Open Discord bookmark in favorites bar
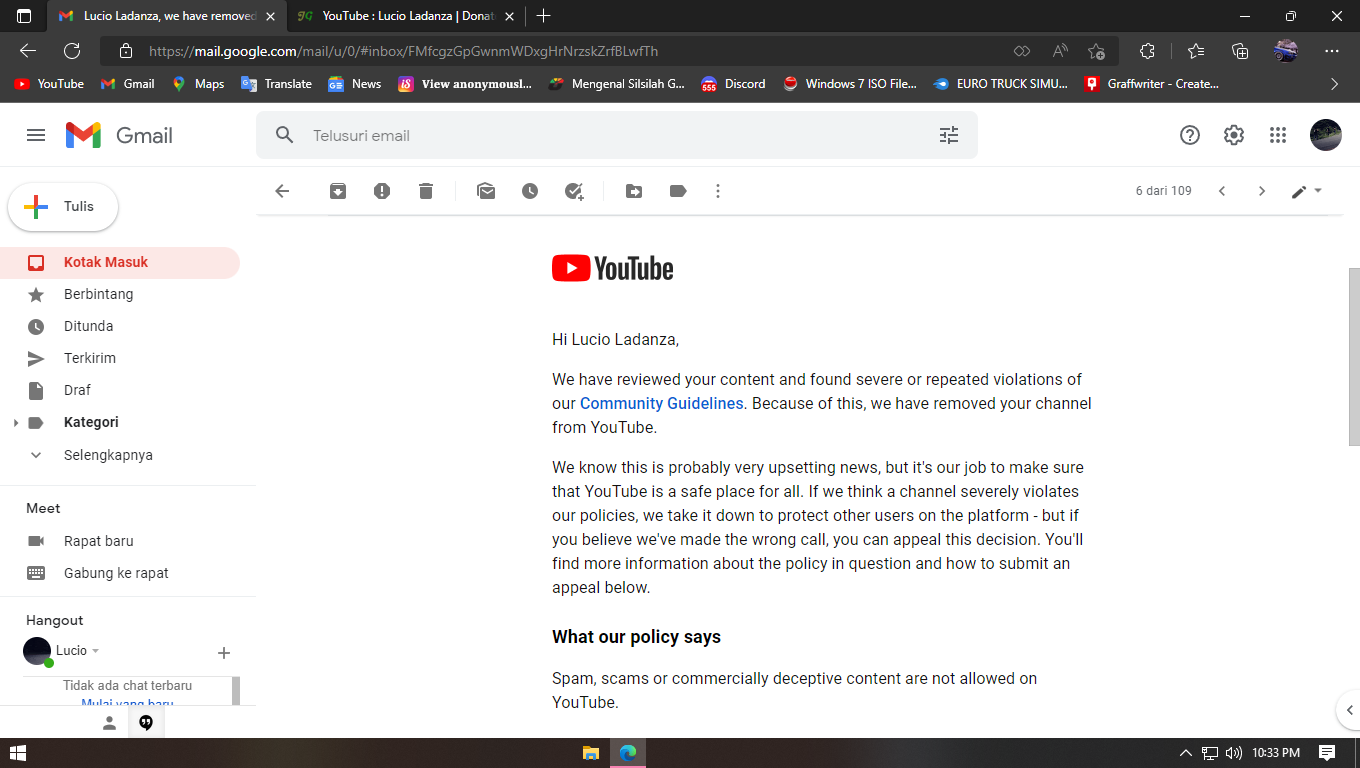 733,84
